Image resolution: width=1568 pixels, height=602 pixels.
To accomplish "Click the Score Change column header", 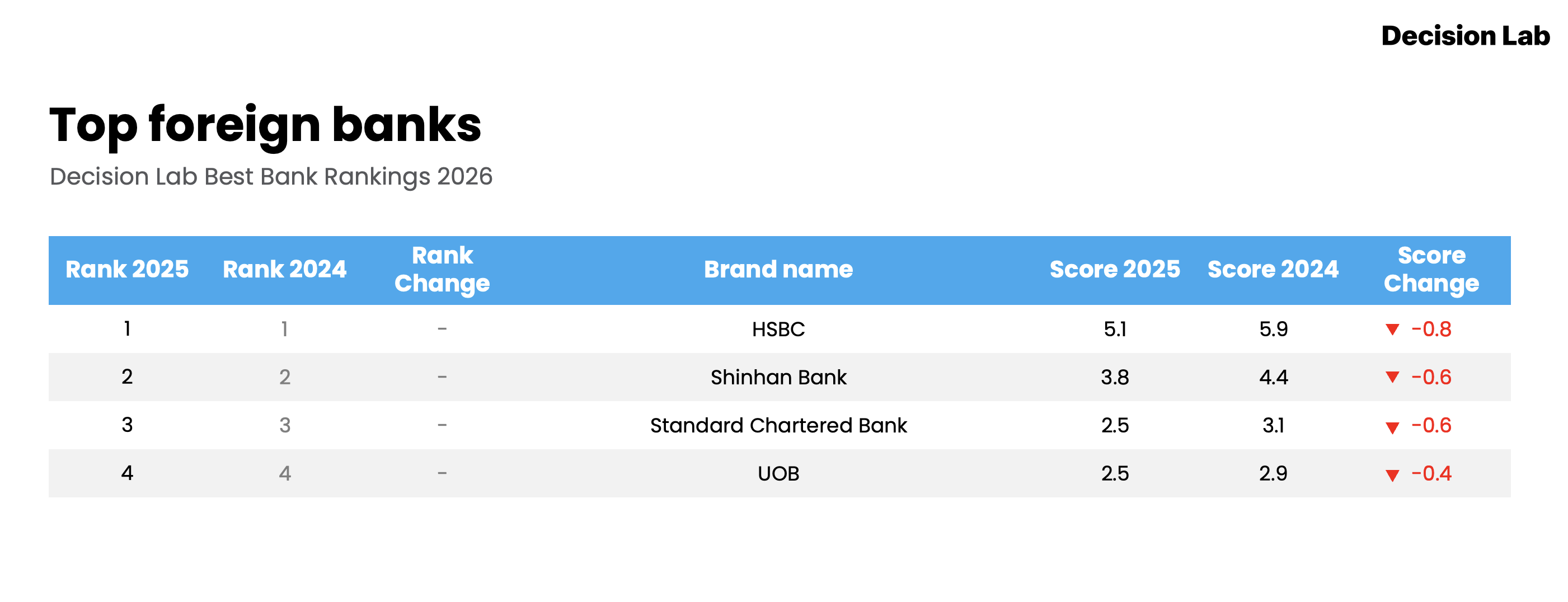I will (x=1431, y=270).
